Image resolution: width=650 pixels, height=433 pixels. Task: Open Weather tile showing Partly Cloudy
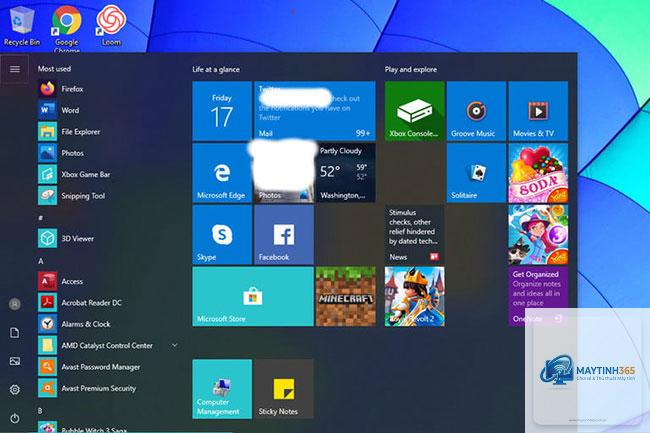pos(346,173)
